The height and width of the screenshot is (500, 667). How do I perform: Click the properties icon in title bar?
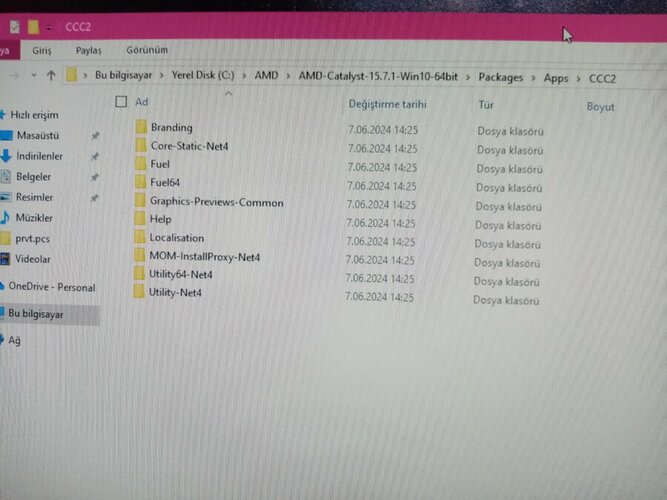tap(15, 26)
